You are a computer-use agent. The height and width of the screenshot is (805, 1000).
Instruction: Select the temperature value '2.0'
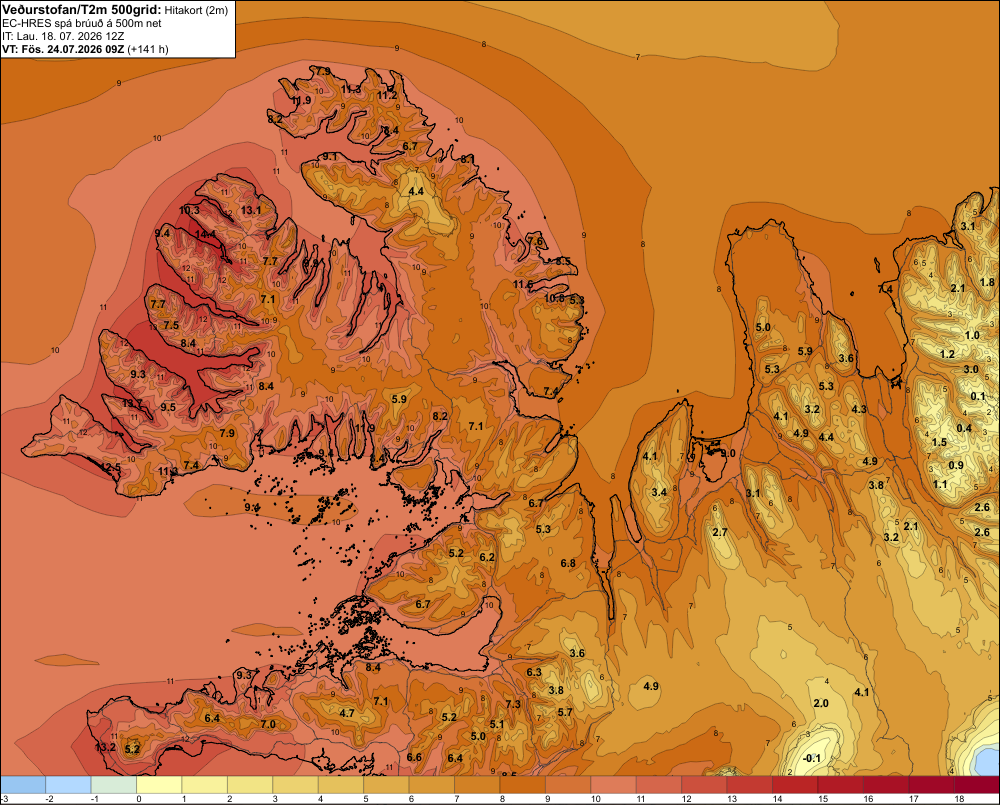(x=821, y=703)
